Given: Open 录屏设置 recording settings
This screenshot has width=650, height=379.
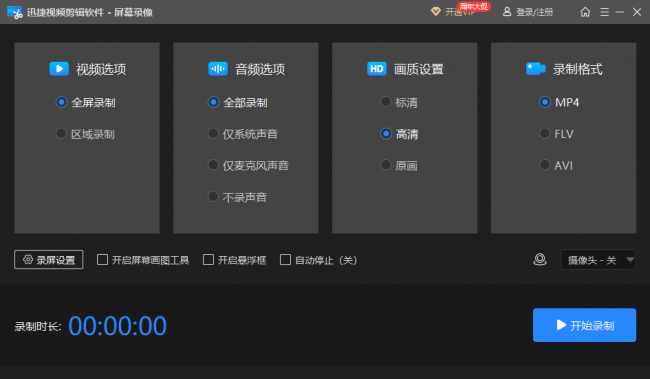Looking at the screenshot, I should point(49,260).
